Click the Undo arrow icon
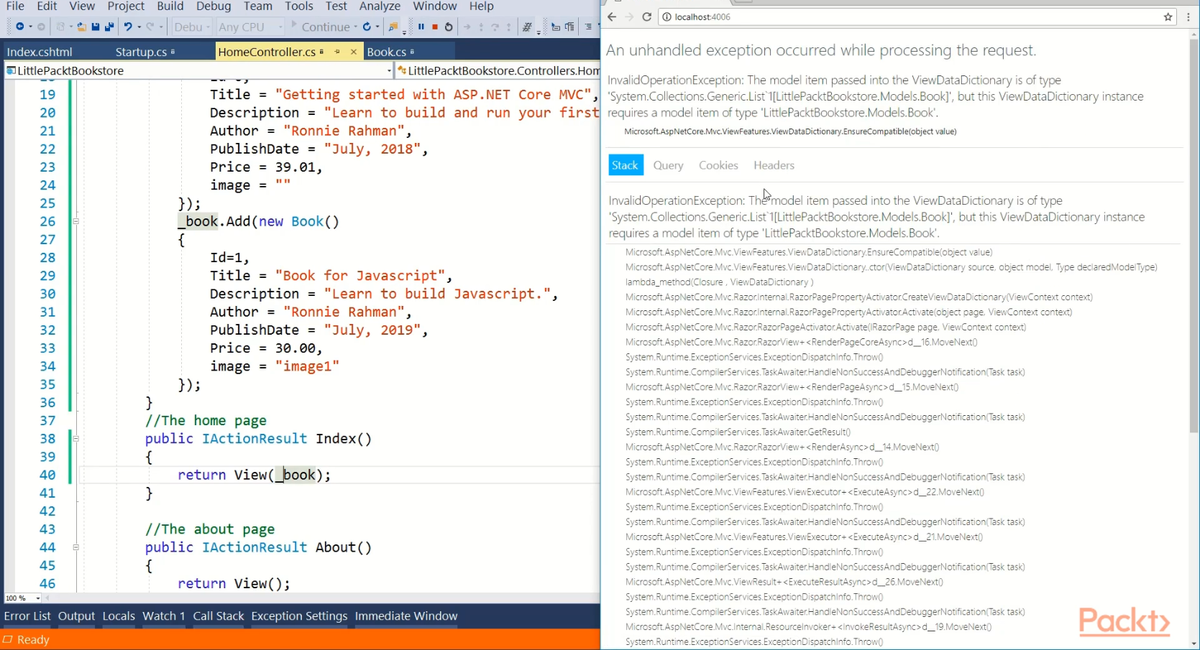Image resolution: width=1200 pixels, height=650 pixels. pyautogui.click(x=128, y=26)
